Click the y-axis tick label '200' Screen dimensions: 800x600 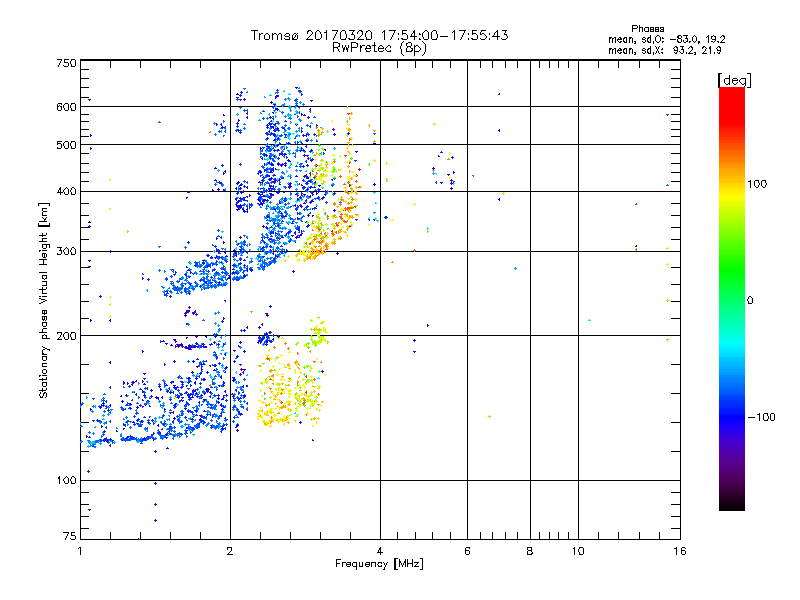pyautogui.click(x=66, y=336)
